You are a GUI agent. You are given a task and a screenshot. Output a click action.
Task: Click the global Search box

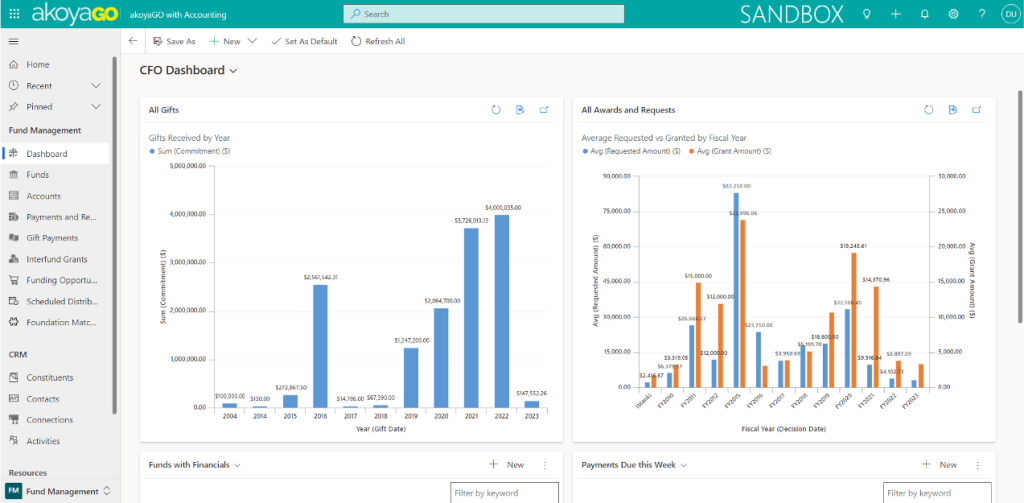pos(484,14)
